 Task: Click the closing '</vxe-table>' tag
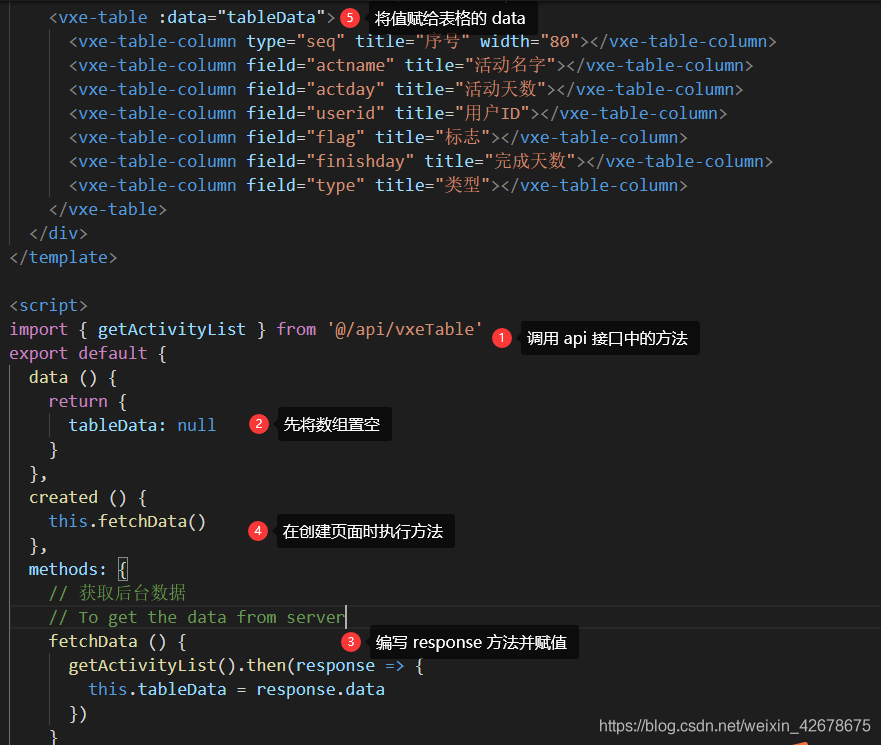(108, 210)
